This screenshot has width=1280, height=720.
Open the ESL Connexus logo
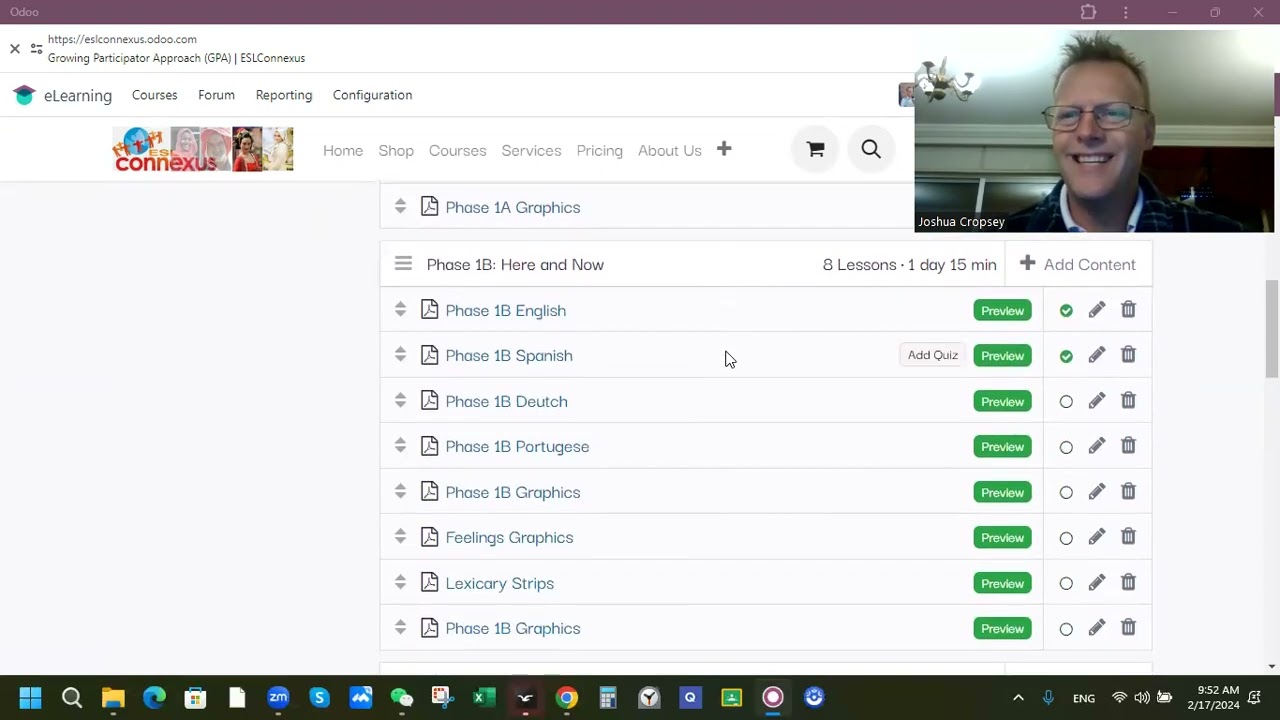[203, 149]
